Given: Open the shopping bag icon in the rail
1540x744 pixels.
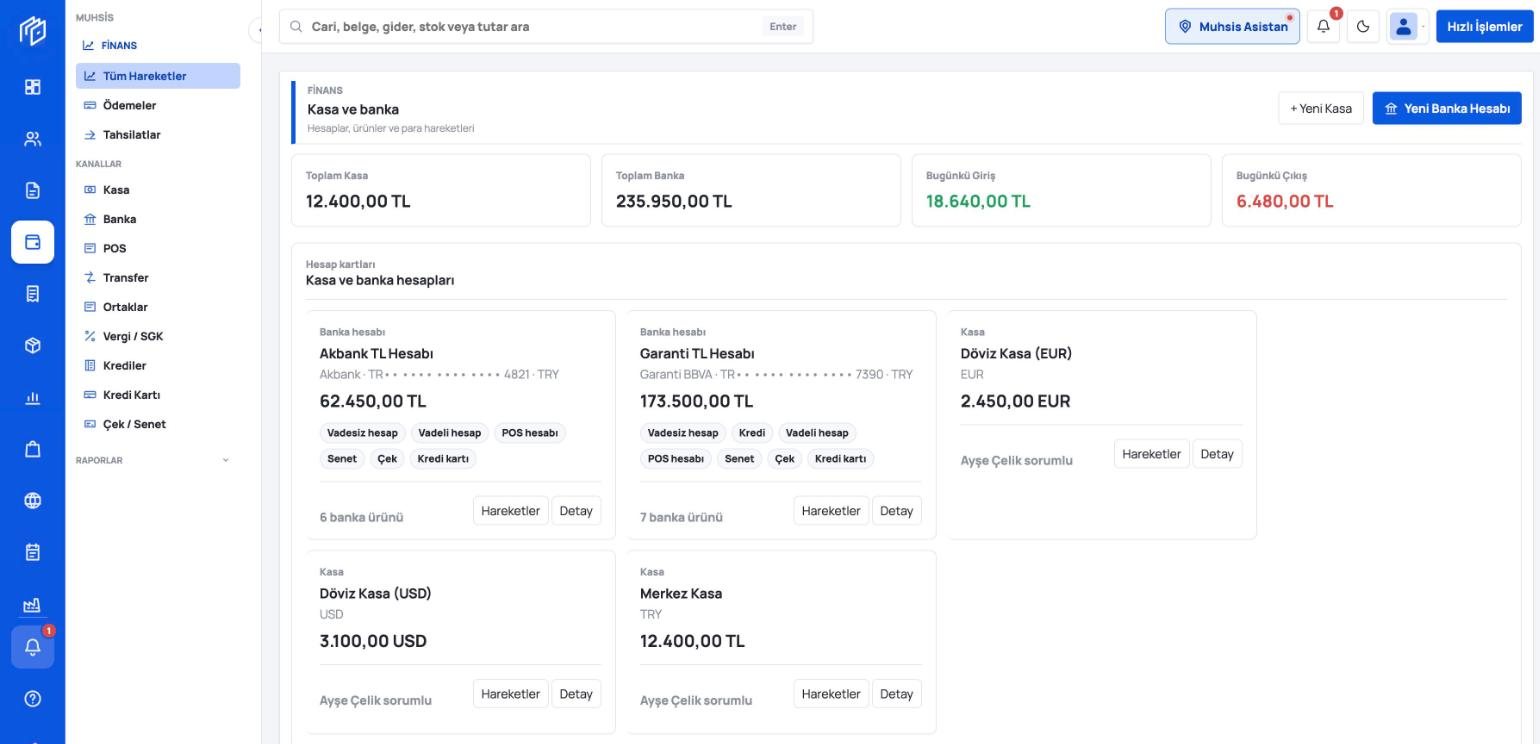Looking at the screenshot, I should [32, 449].
